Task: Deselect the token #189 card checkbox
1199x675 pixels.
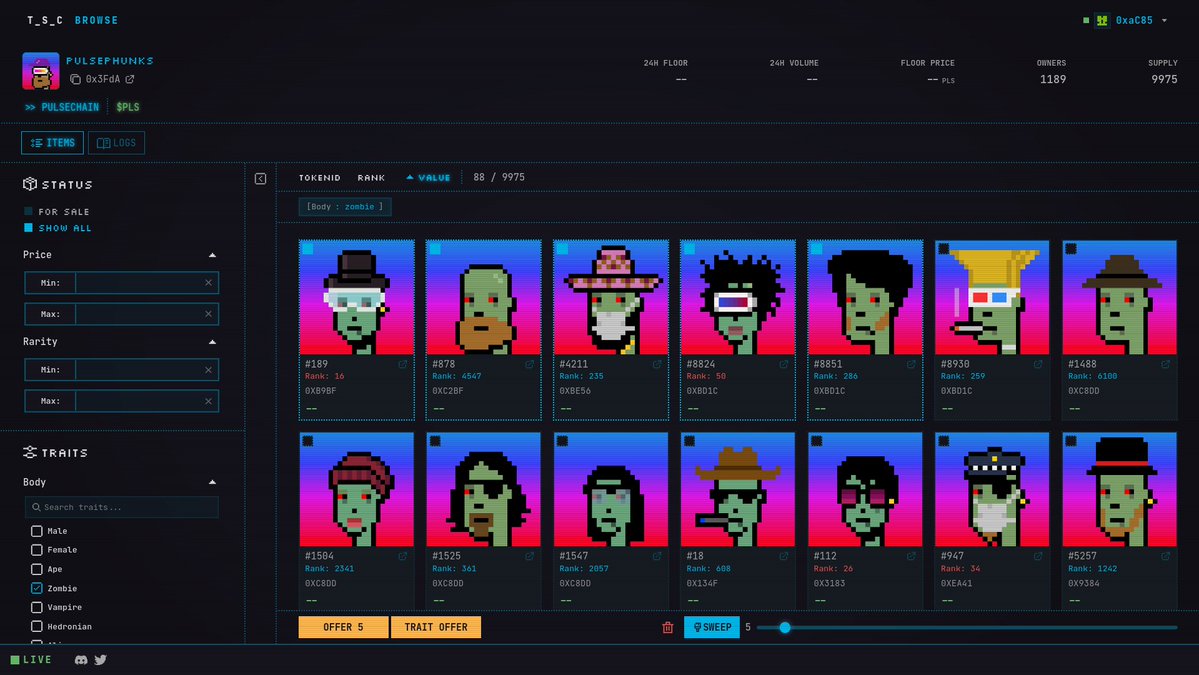Action: tap(307, 248)
